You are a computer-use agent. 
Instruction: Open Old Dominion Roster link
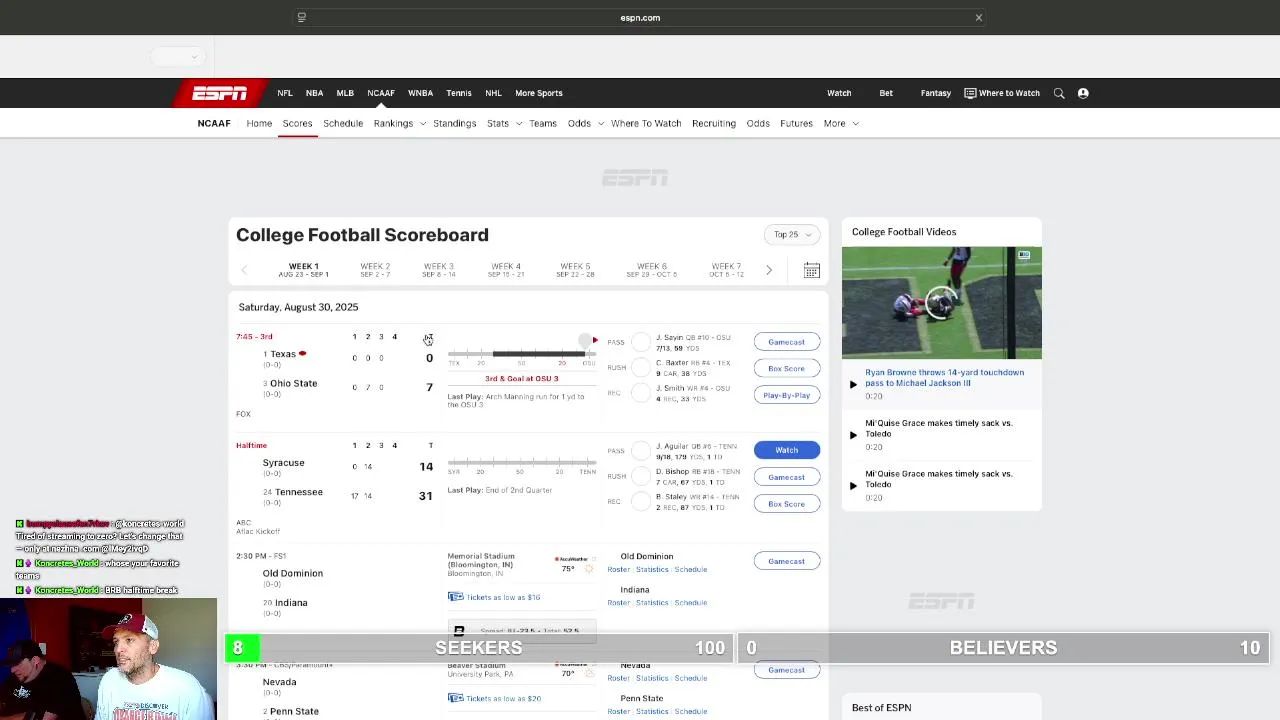tap(618, 569)
